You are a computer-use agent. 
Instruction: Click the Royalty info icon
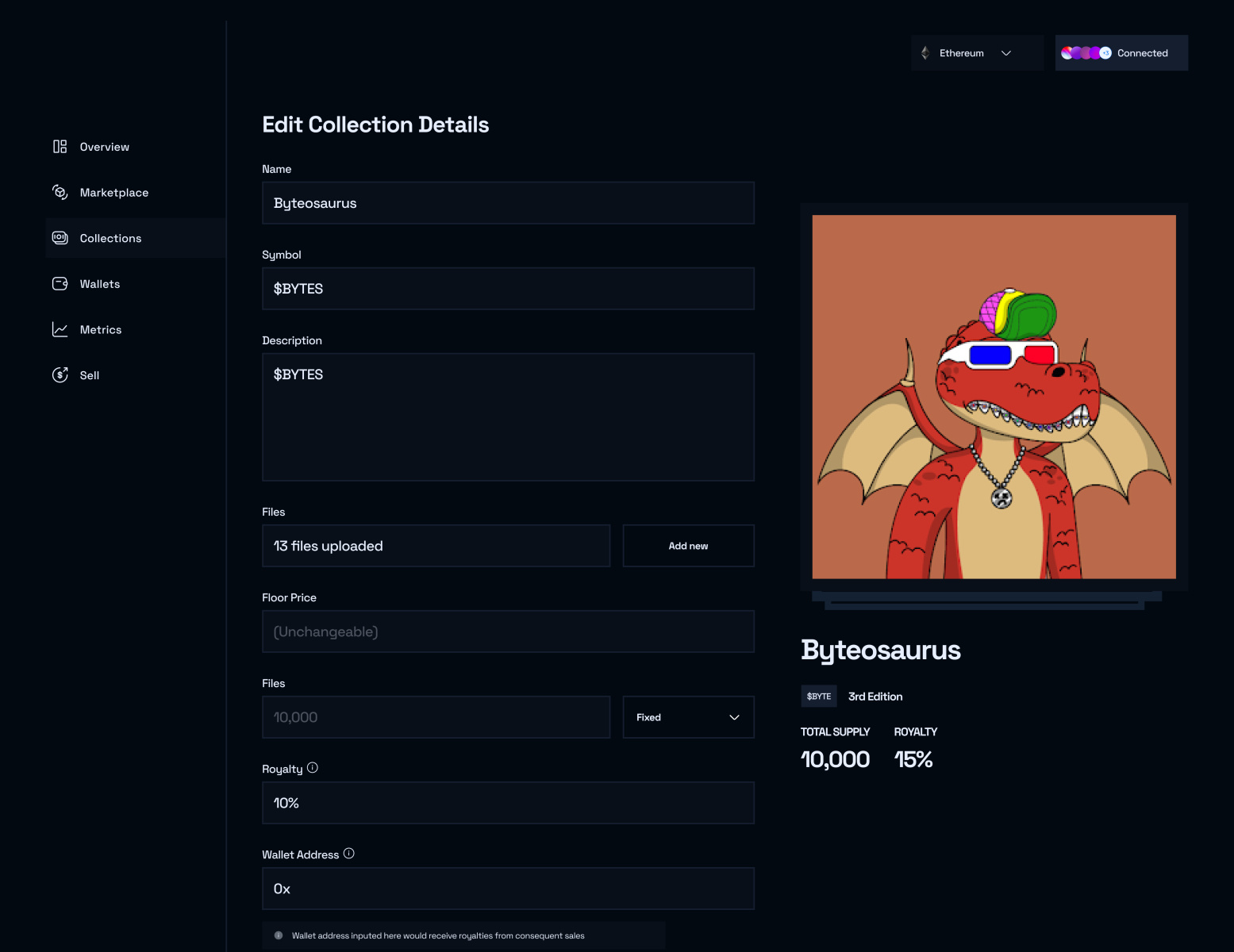click(x=313, y=768)
